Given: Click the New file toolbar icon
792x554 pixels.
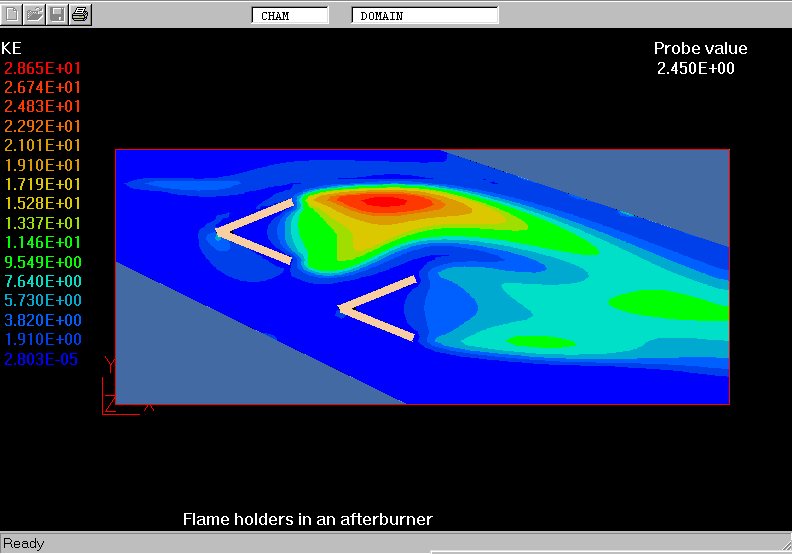Looking at the screenshot, I should tap(12, 14).
